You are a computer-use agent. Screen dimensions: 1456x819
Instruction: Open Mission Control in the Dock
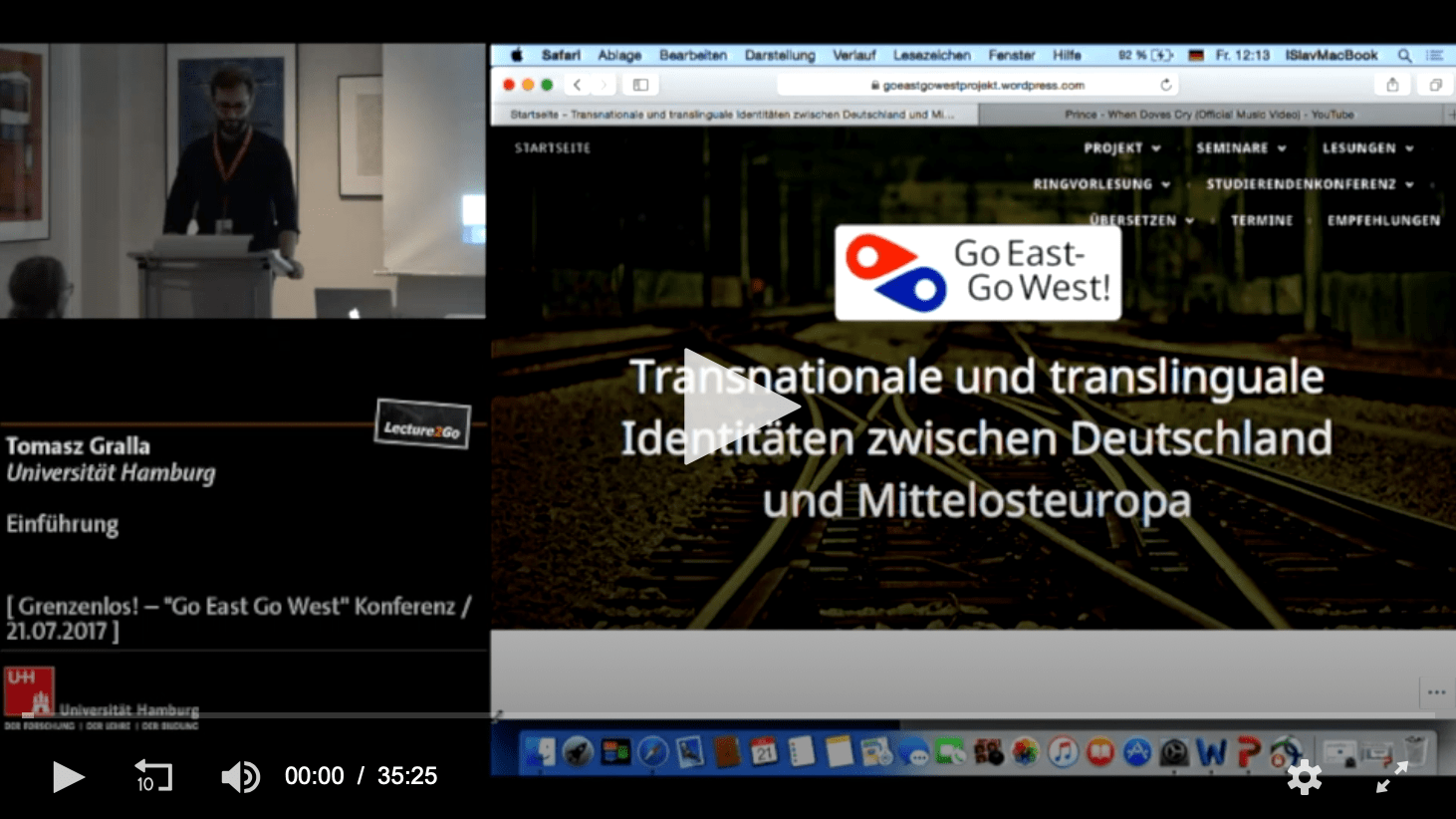point(615,750)
